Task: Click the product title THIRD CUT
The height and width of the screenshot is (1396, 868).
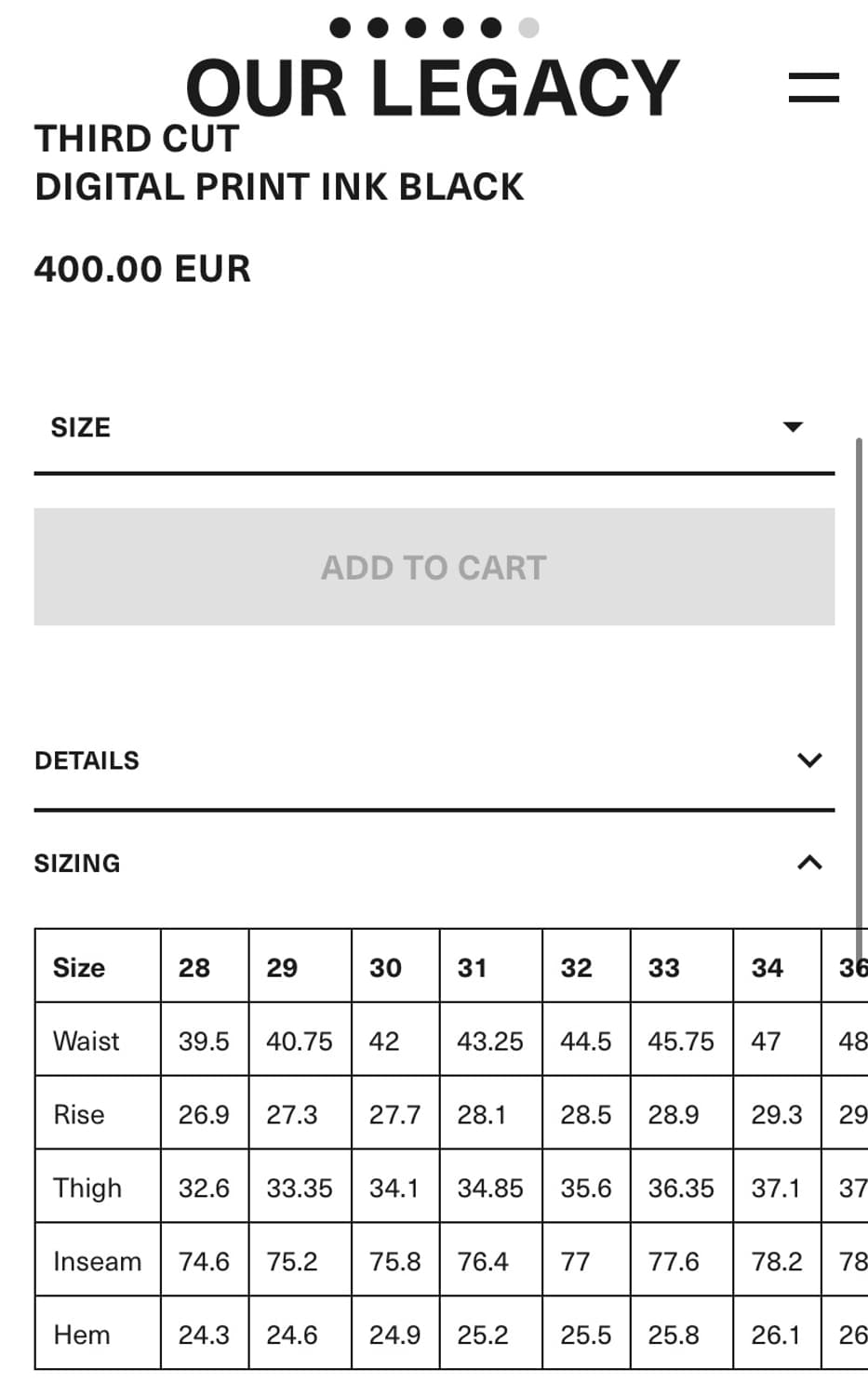Action: pos(137,139)
